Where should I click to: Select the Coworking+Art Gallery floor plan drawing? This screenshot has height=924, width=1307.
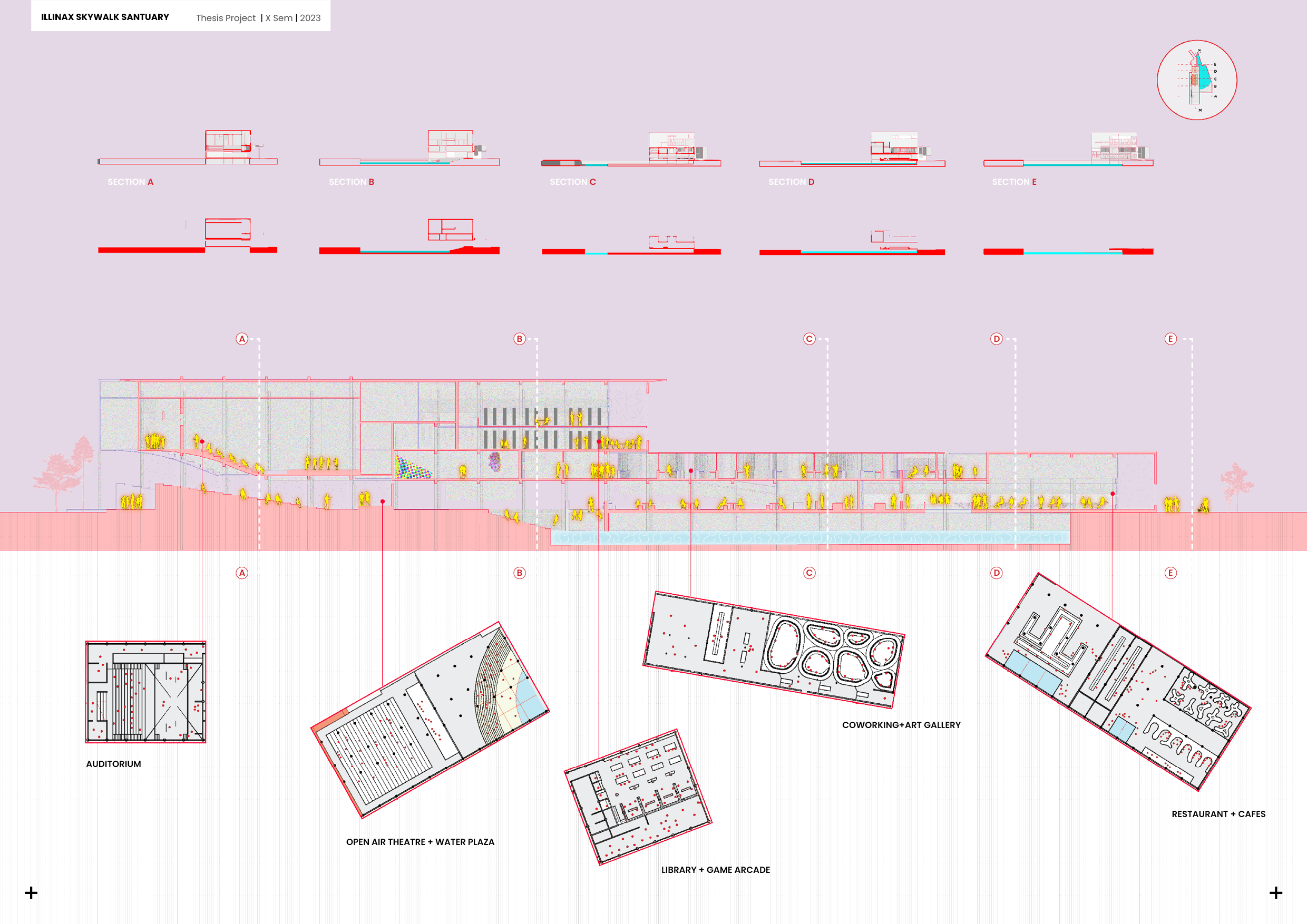[x=774, y=650]
